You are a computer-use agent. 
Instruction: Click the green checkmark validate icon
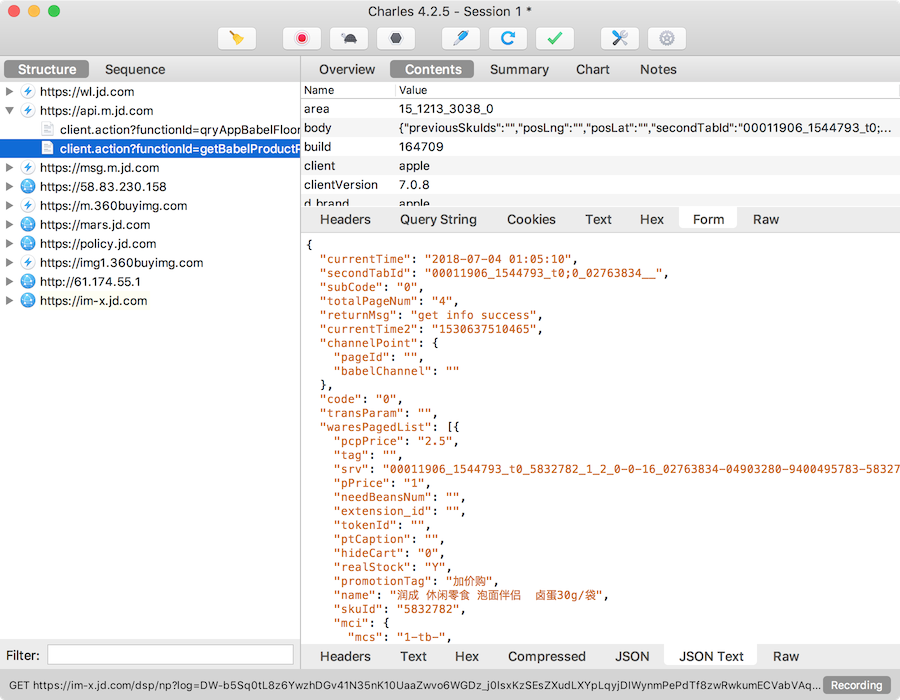click(554, 38)
